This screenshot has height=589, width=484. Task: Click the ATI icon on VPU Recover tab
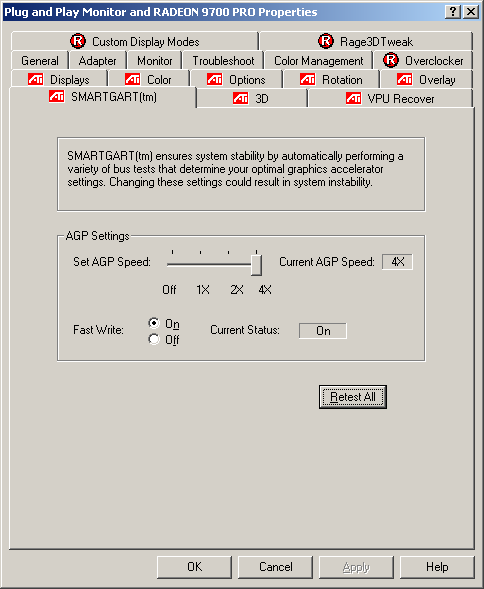pyautogui.click(x=353, y=98)
